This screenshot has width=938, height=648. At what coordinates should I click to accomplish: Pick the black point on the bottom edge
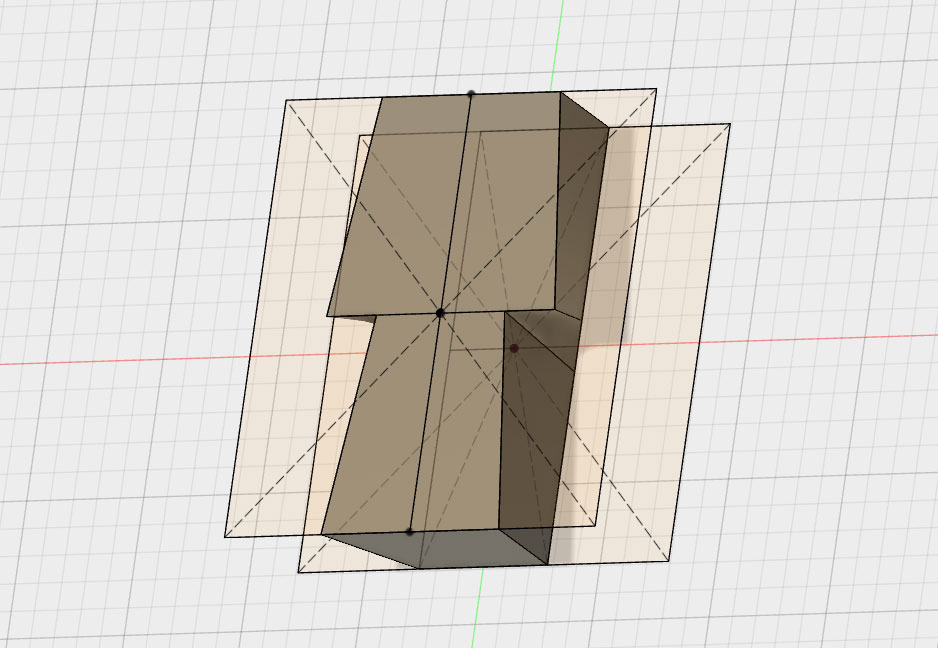click(410, 531)
